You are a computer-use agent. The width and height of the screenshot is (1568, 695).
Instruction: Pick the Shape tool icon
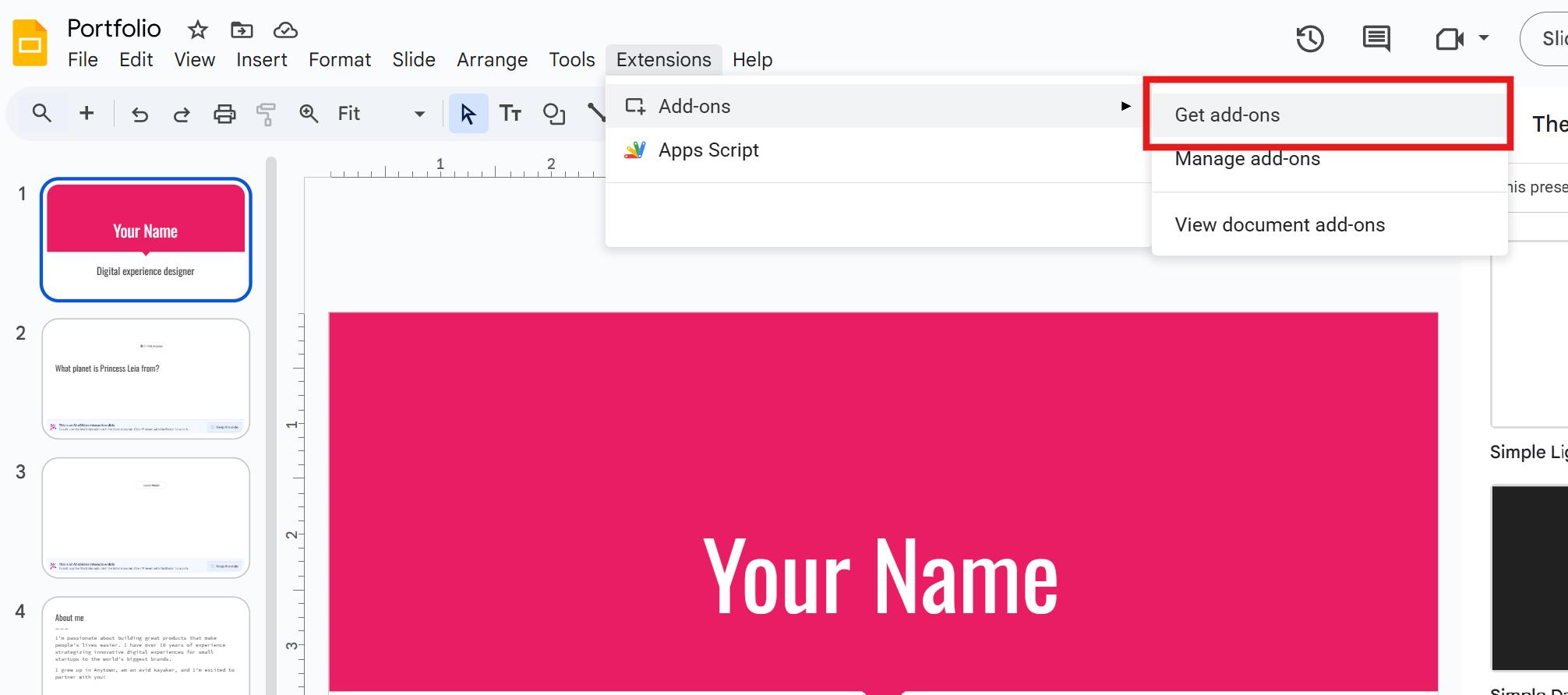[x=553, y=114]
